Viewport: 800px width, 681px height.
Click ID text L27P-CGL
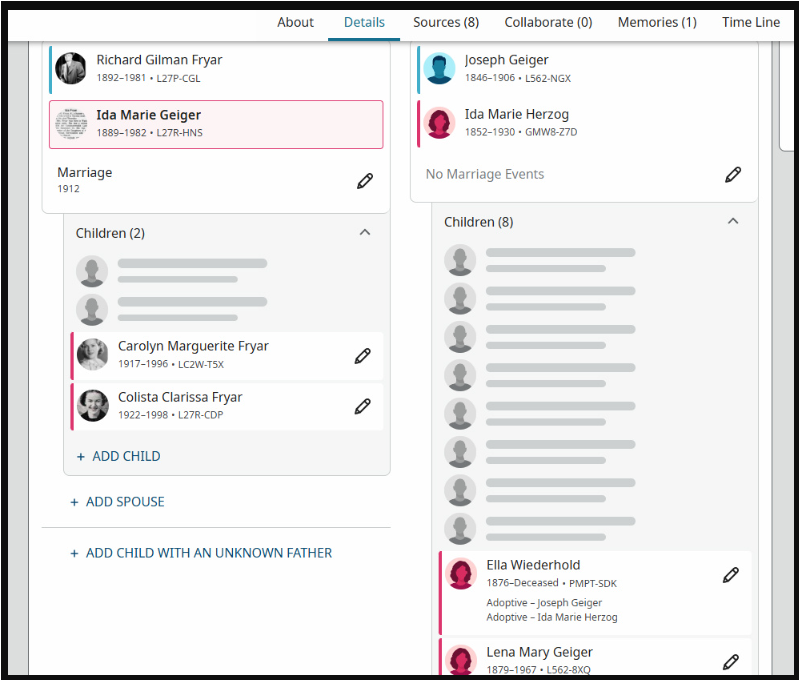178,79
